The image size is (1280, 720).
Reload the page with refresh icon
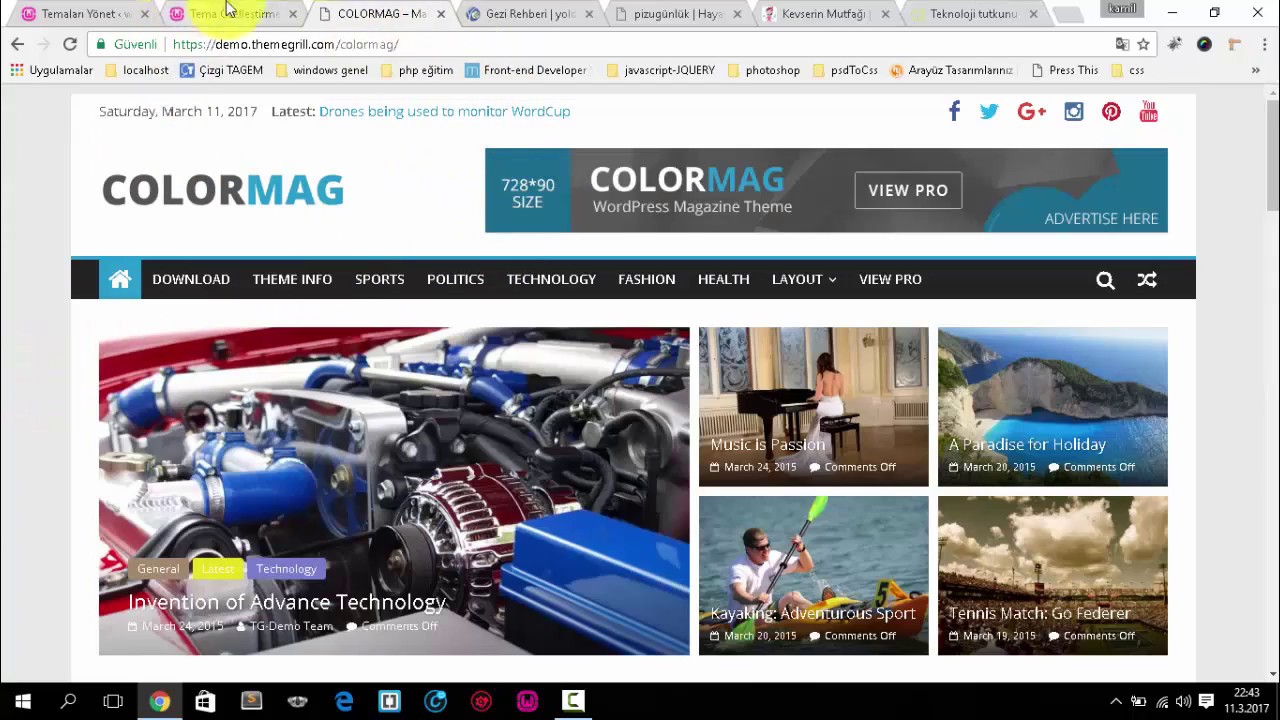pyautogui.click(x=70, y=44)
